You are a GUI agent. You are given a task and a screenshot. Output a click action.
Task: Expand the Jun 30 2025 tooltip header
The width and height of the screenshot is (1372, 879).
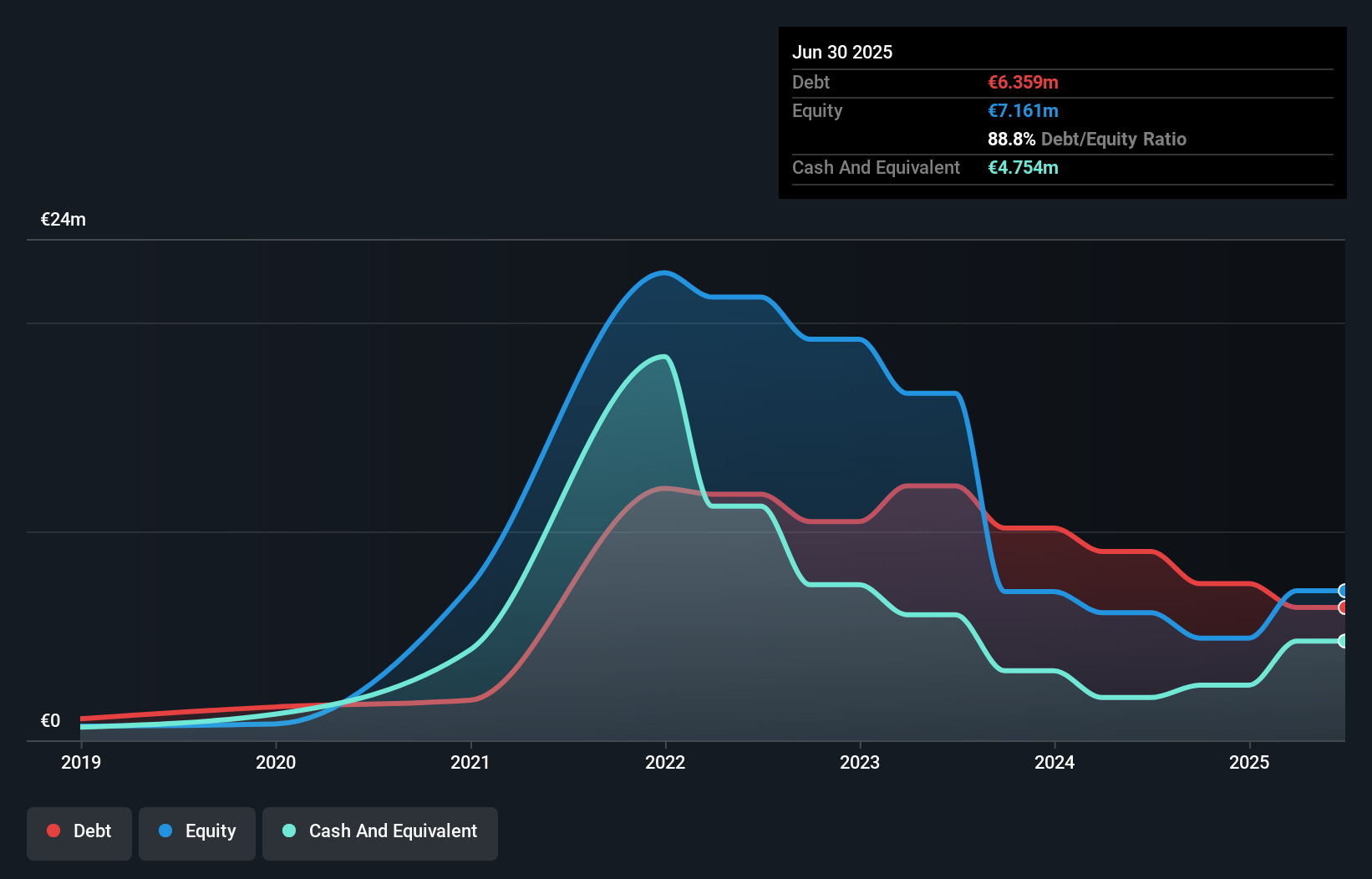pos(843,52)
